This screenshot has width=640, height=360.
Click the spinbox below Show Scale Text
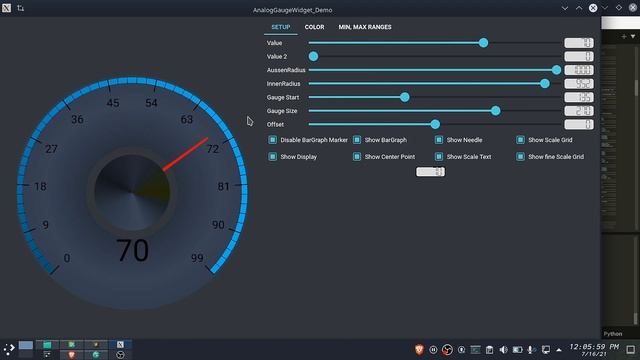(x=430, y=172)
